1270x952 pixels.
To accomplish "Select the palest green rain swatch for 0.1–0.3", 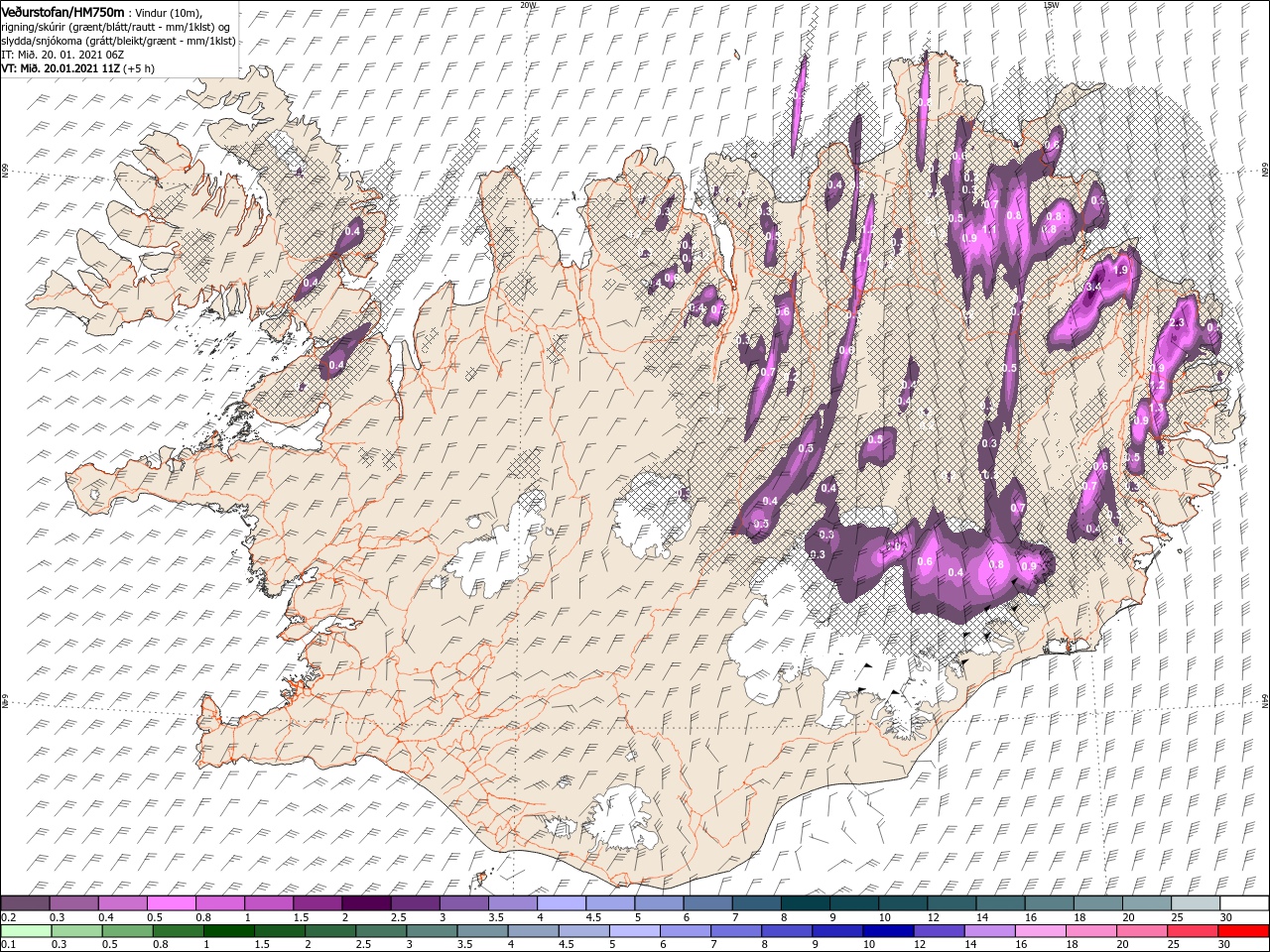I will coord(26,931).
